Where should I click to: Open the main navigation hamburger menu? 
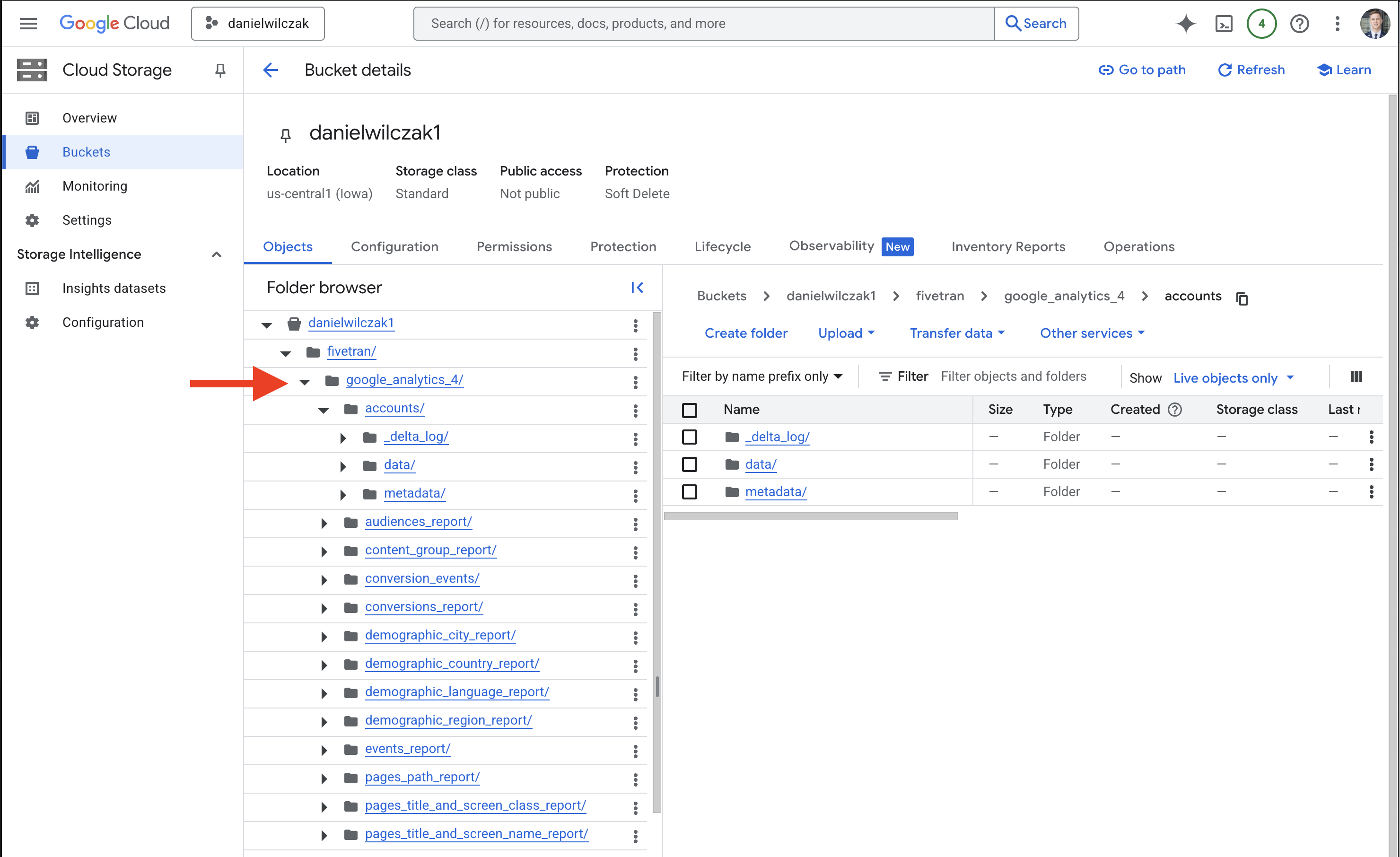click(28, 23)
